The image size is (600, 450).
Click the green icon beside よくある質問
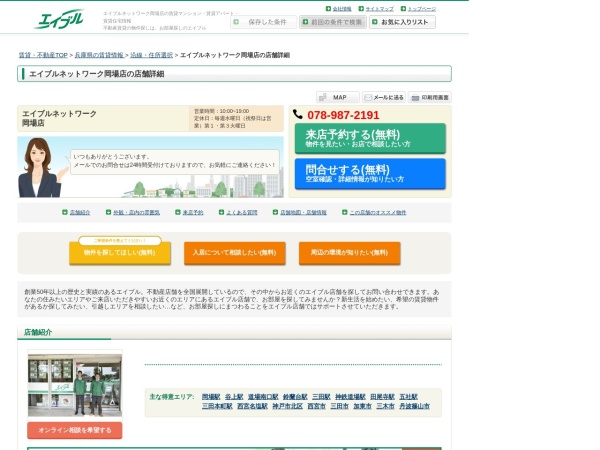[221, 212]
